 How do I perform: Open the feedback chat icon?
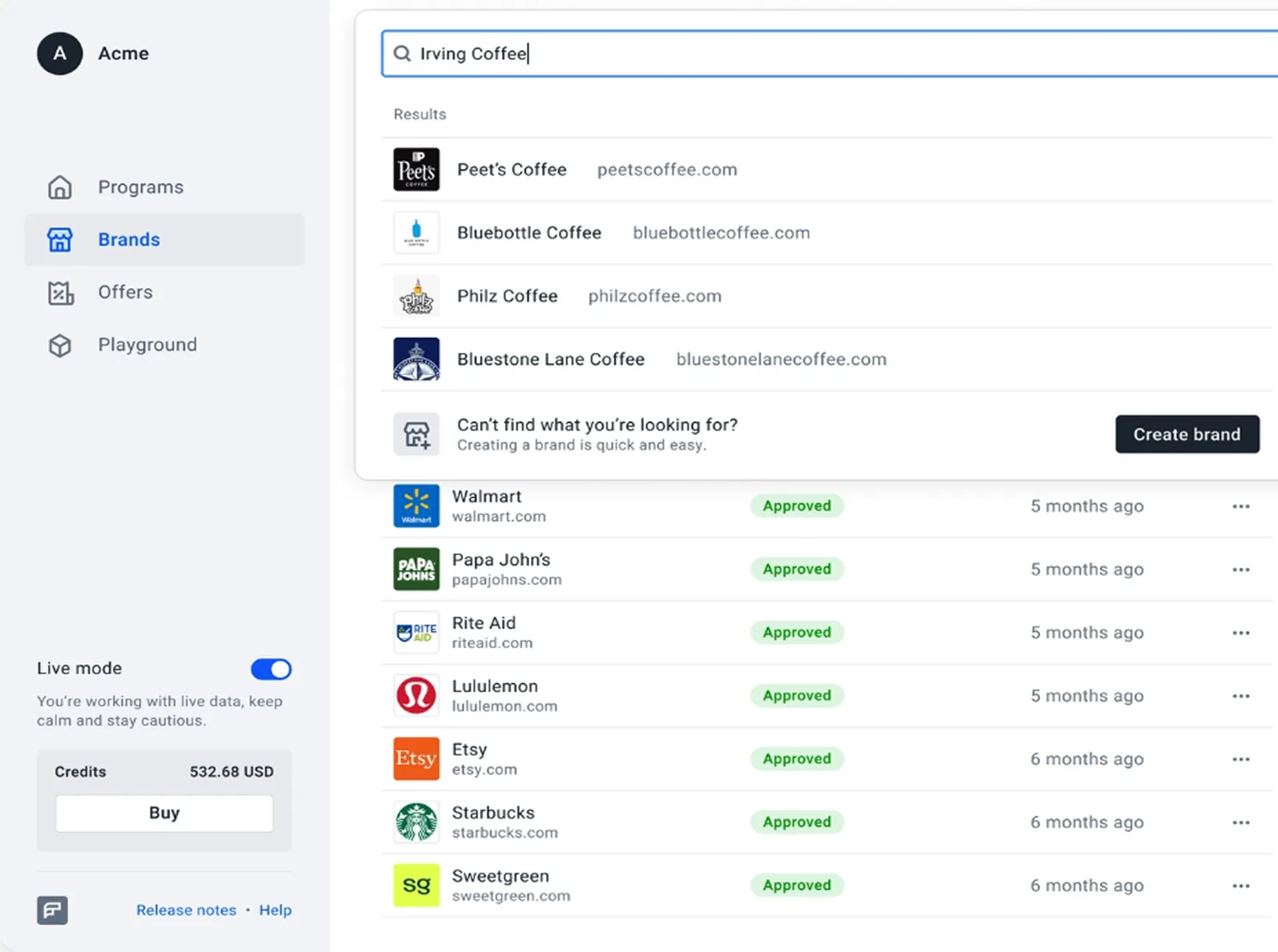coord(52,910)
